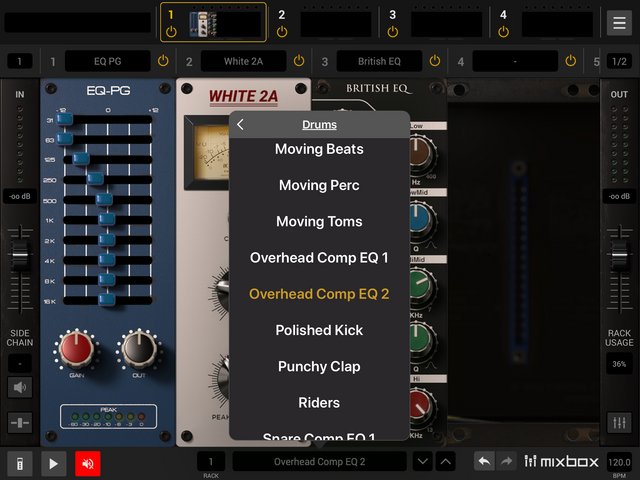
Task: Click the black OUT knob on EQ-PG
Action: click(x=139, y=349)
